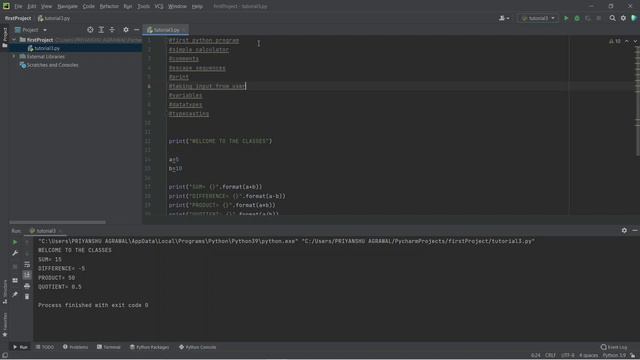
Task: Open IDE settings gear in top toolbar
Action: pos(623,18)
